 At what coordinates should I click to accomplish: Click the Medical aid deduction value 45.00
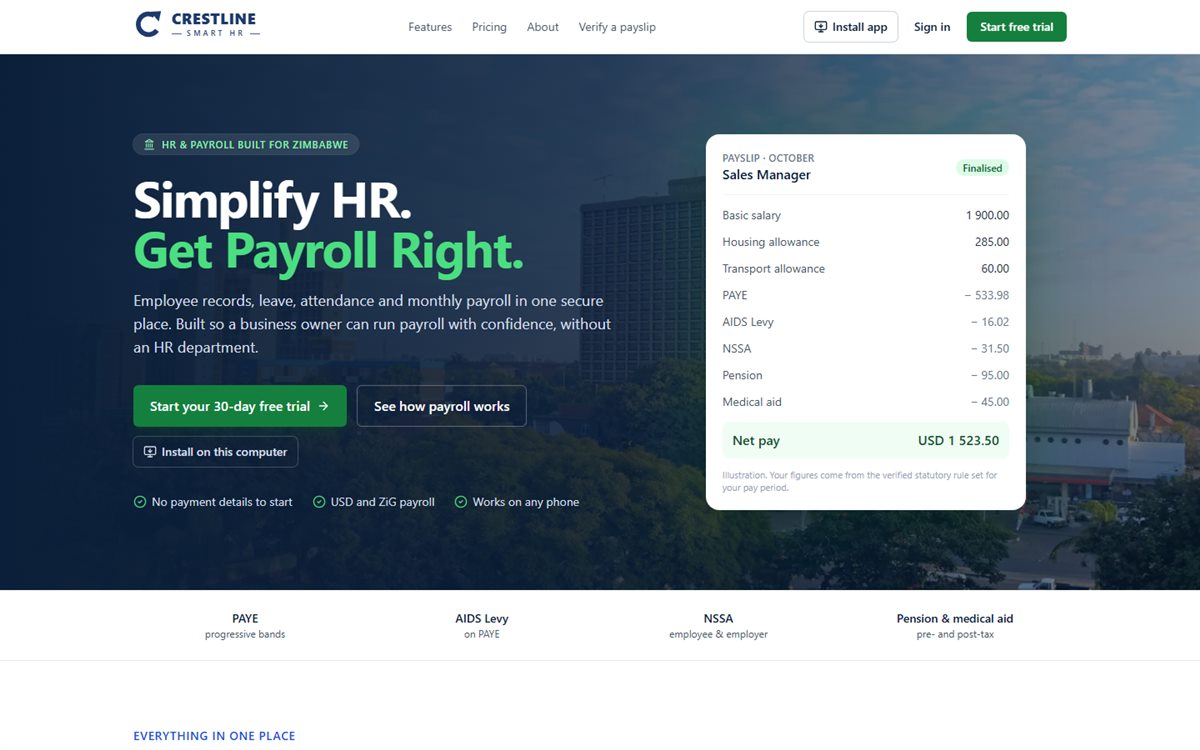(990, 402)
